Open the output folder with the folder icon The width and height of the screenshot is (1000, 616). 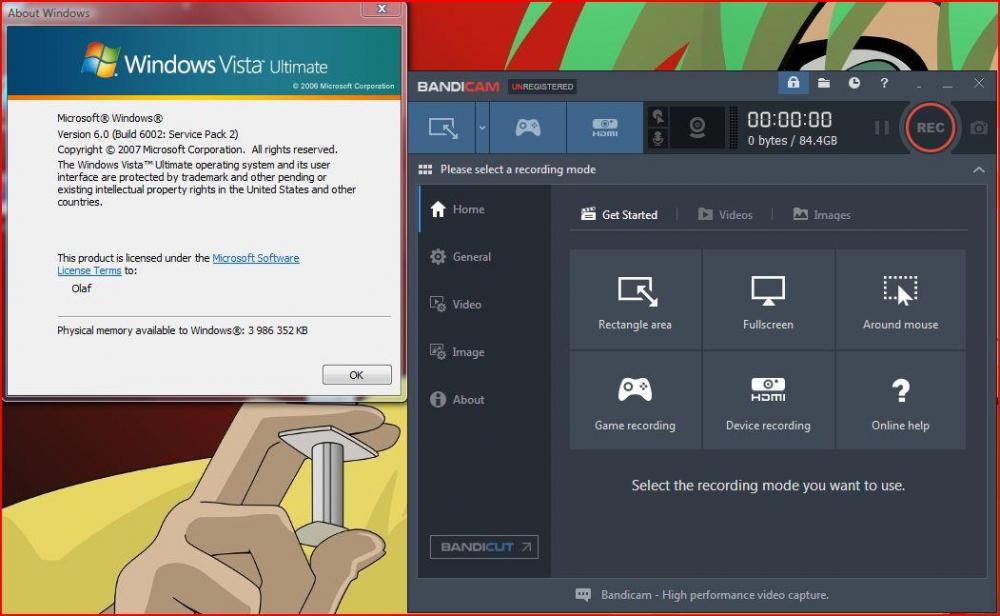[823, 83]
